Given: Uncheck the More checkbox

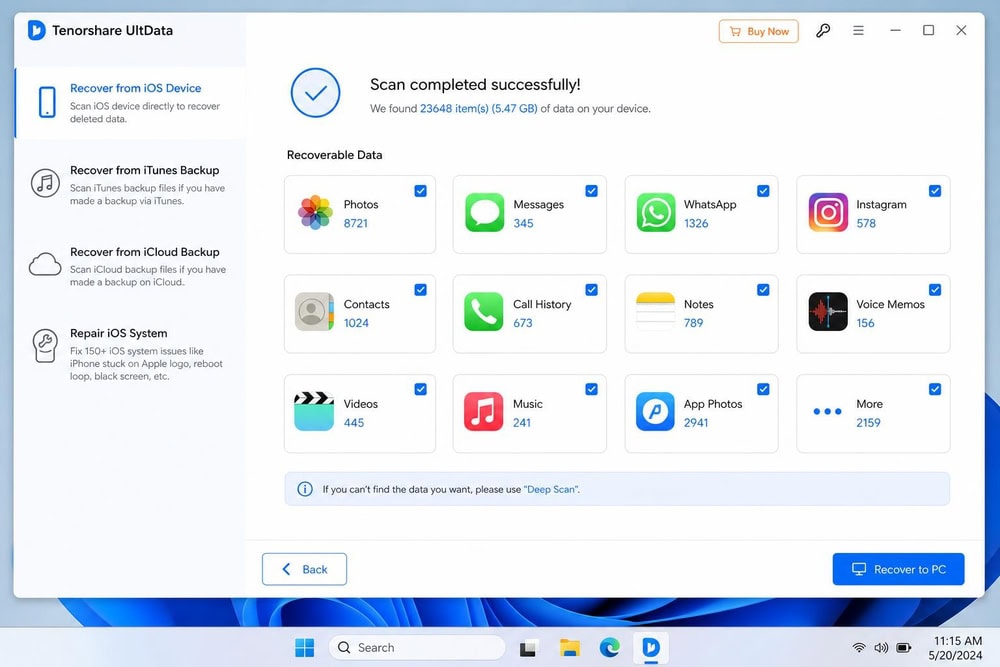Looking at the screenshot, I should click(934, 389).
